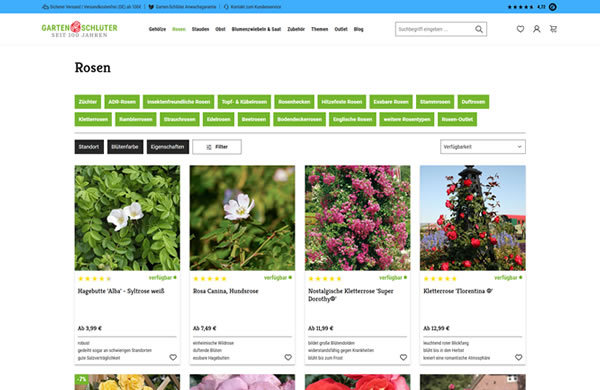
Task: Expand the Standort filter
Action: click(x=89, y=147)
